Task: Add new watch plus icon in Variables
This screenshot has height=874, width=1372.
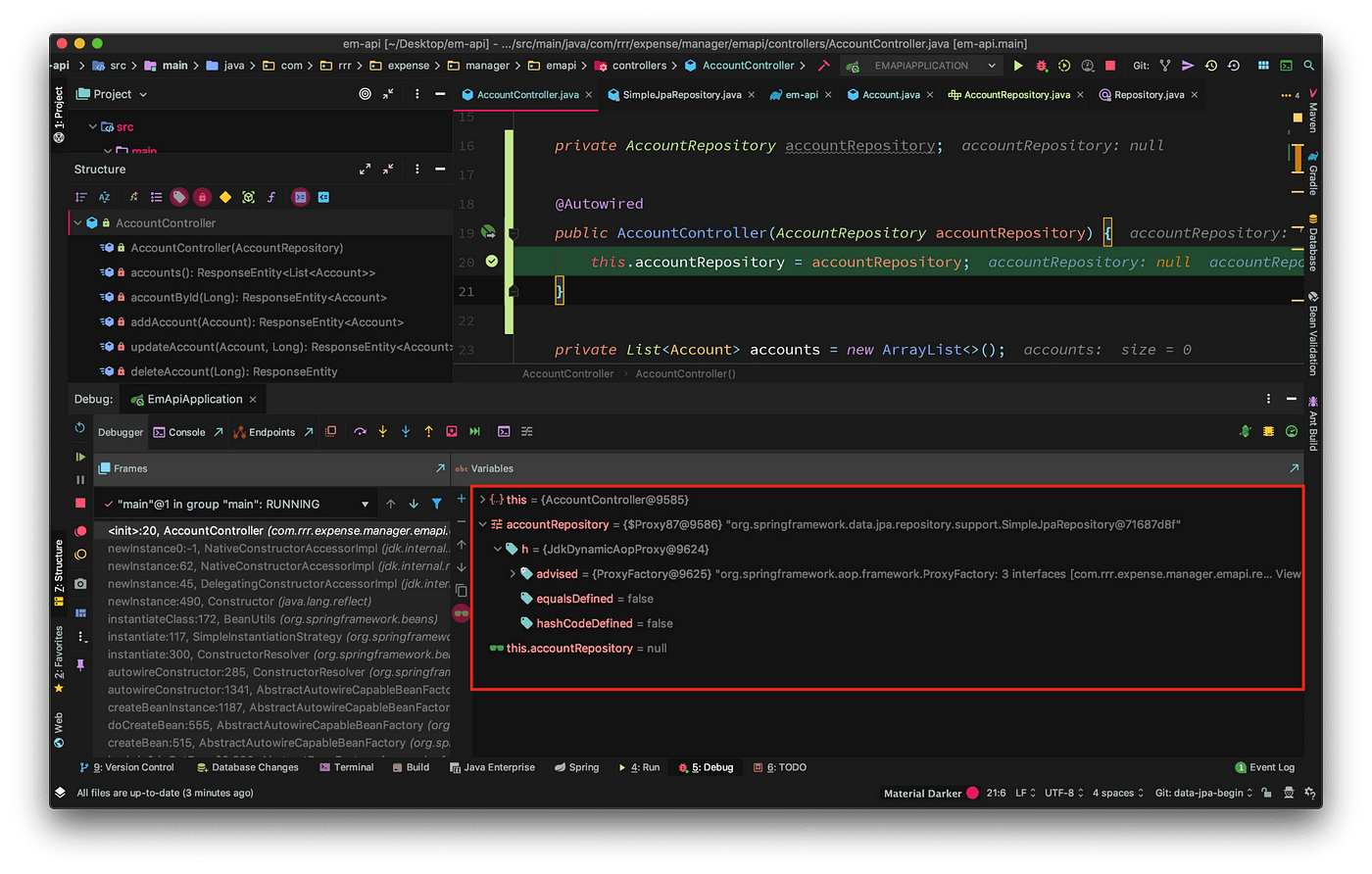Action: pyautogui.click(x=462, y=499)
